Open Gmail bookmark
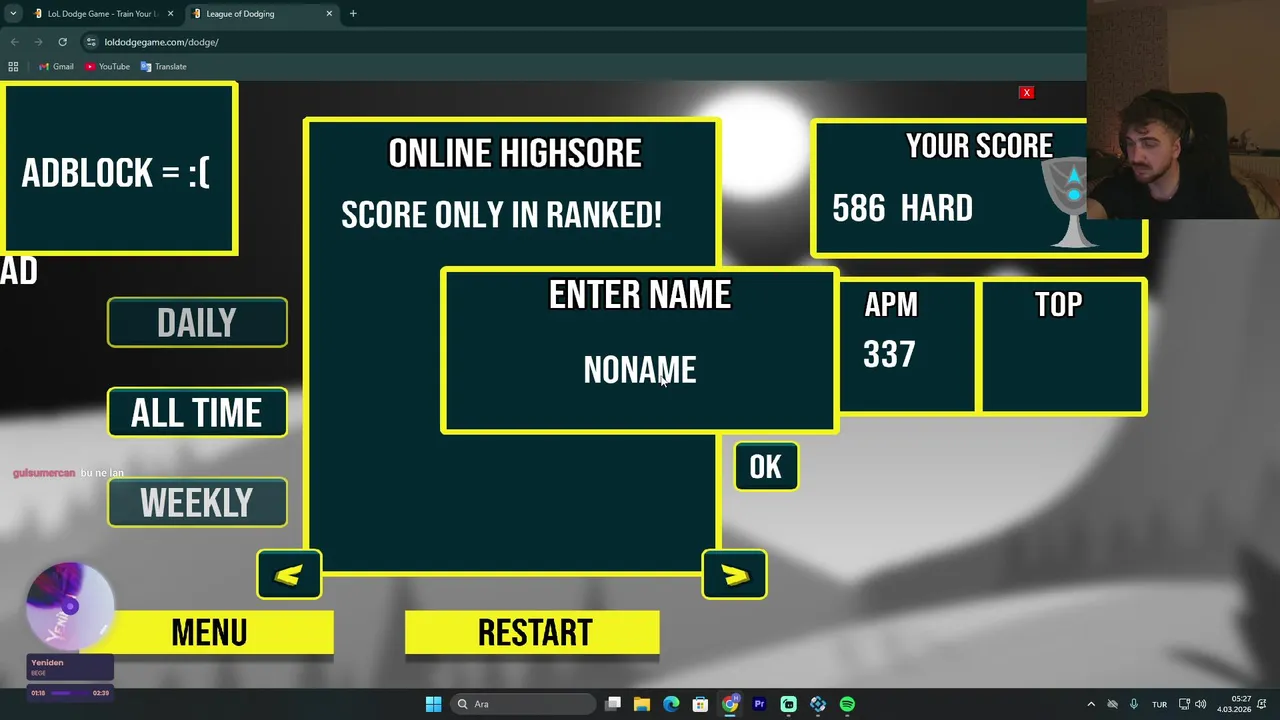The height and width of the screenshot is (720, 1280). coord(56,66)
